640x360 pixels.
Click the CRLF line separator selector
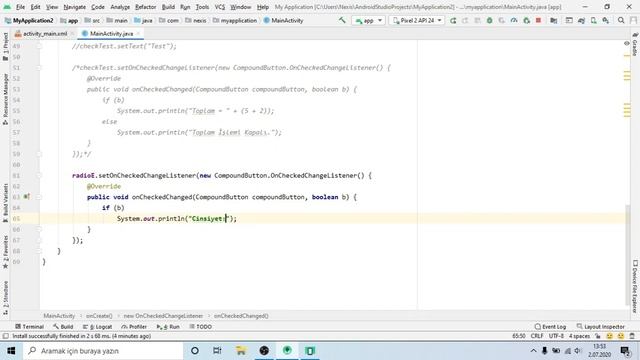click(x=537, y=336)
